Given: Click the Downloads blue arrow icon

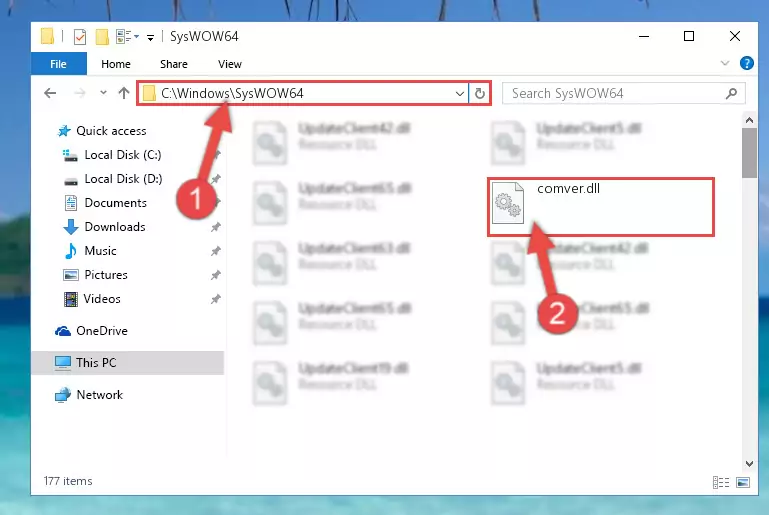Looking at the screenshot, I should click(x=71, y=227).
